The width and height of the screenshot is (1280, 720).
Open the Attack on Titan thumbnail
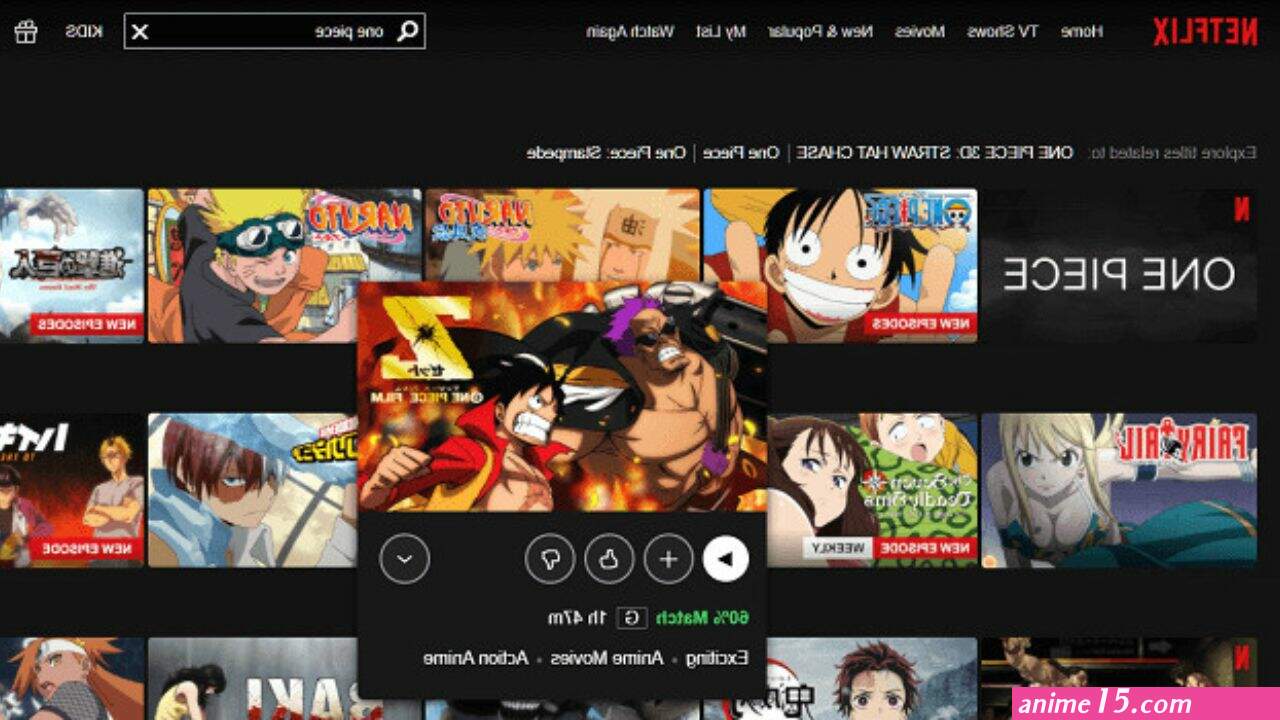(x=72, y=266)
